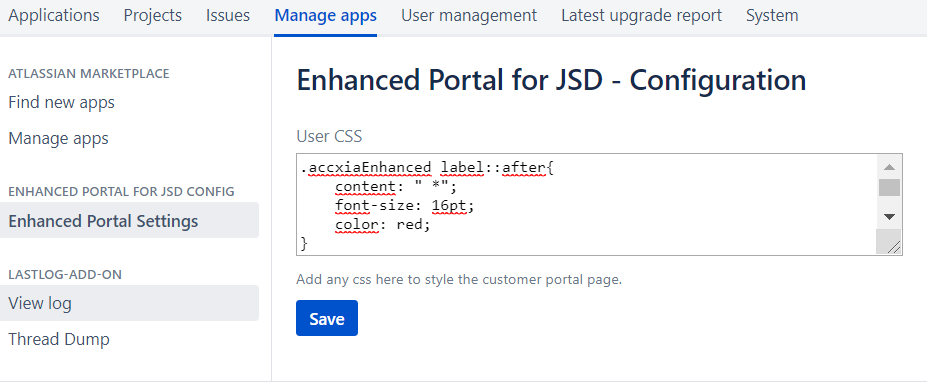Save the User CSS configuration
The width and height of the screenshot is (927, 382).
tap(327, 318)
